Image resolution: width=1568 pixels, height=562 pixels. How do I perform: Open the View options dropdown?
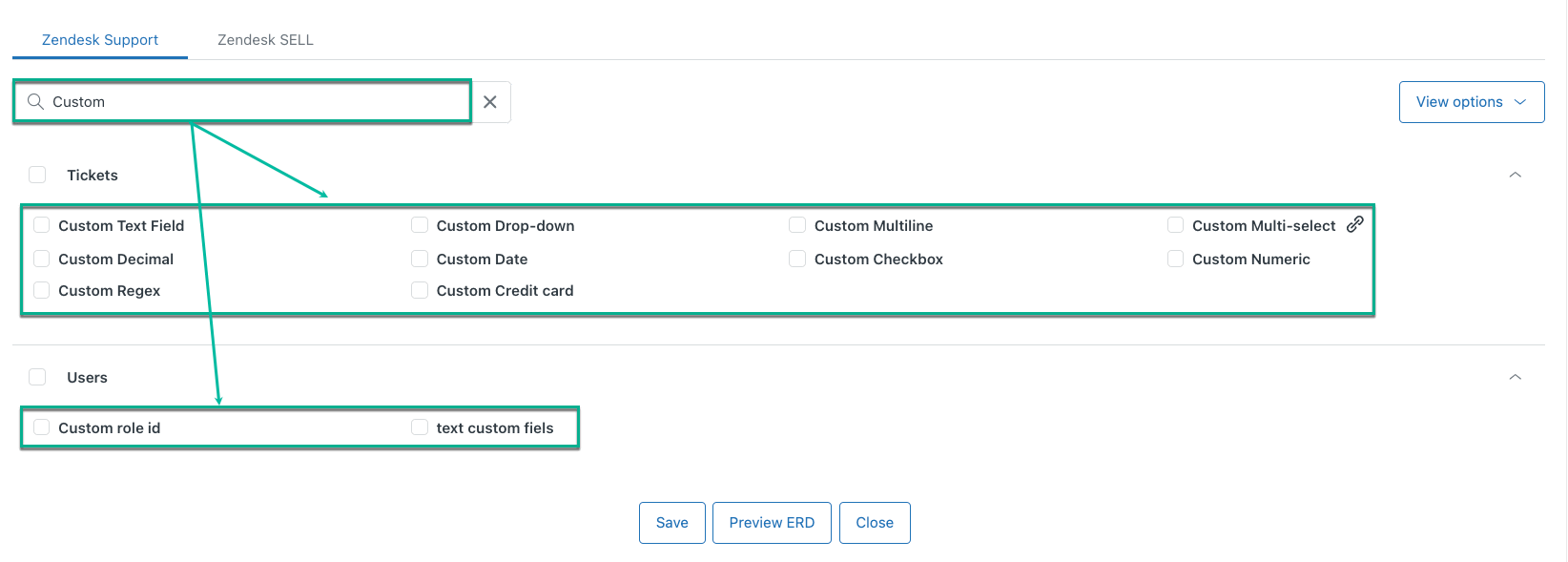[1471, 102]
